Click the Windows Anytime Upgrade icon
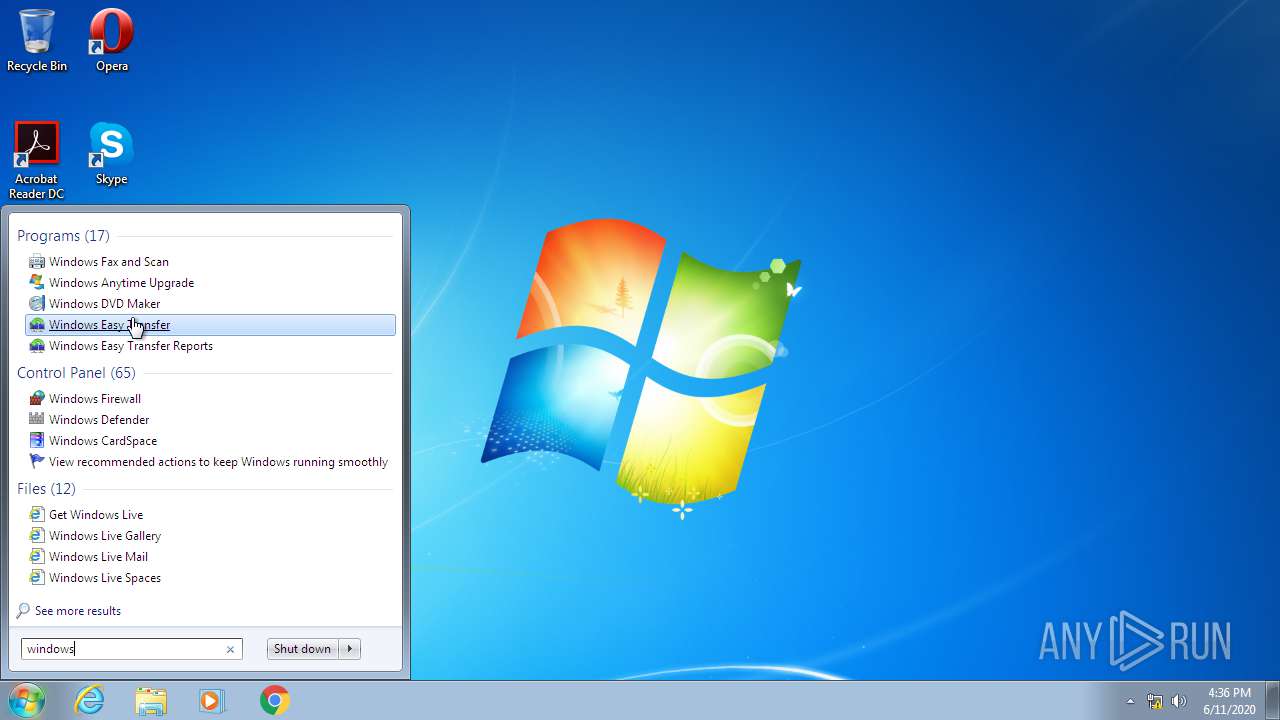The width and height of the screenshot is (1280, 720). (37, 283)
